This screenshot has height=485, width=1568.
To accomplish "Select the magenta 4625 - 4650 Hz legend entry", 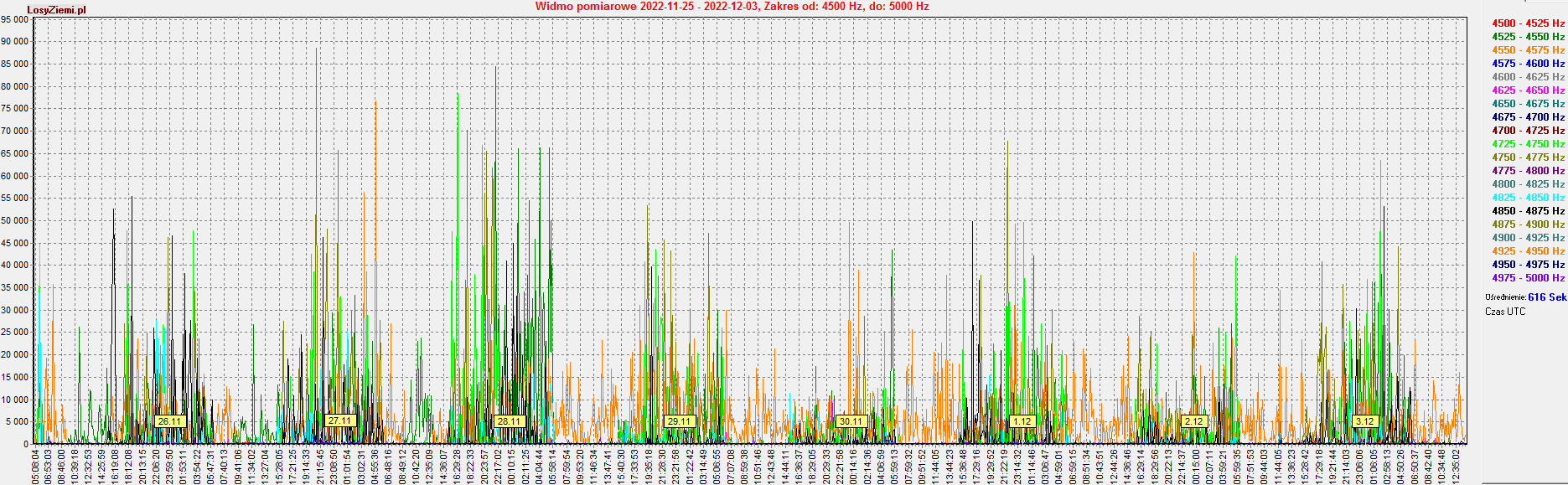I will tap(1527, 90).
